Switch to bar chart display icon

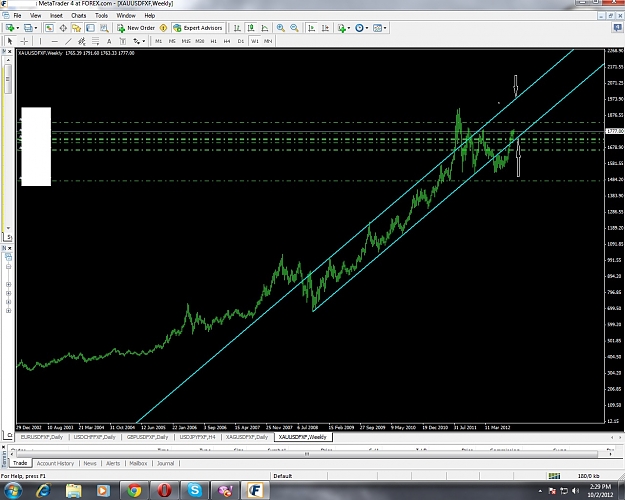tap(237, 28)
